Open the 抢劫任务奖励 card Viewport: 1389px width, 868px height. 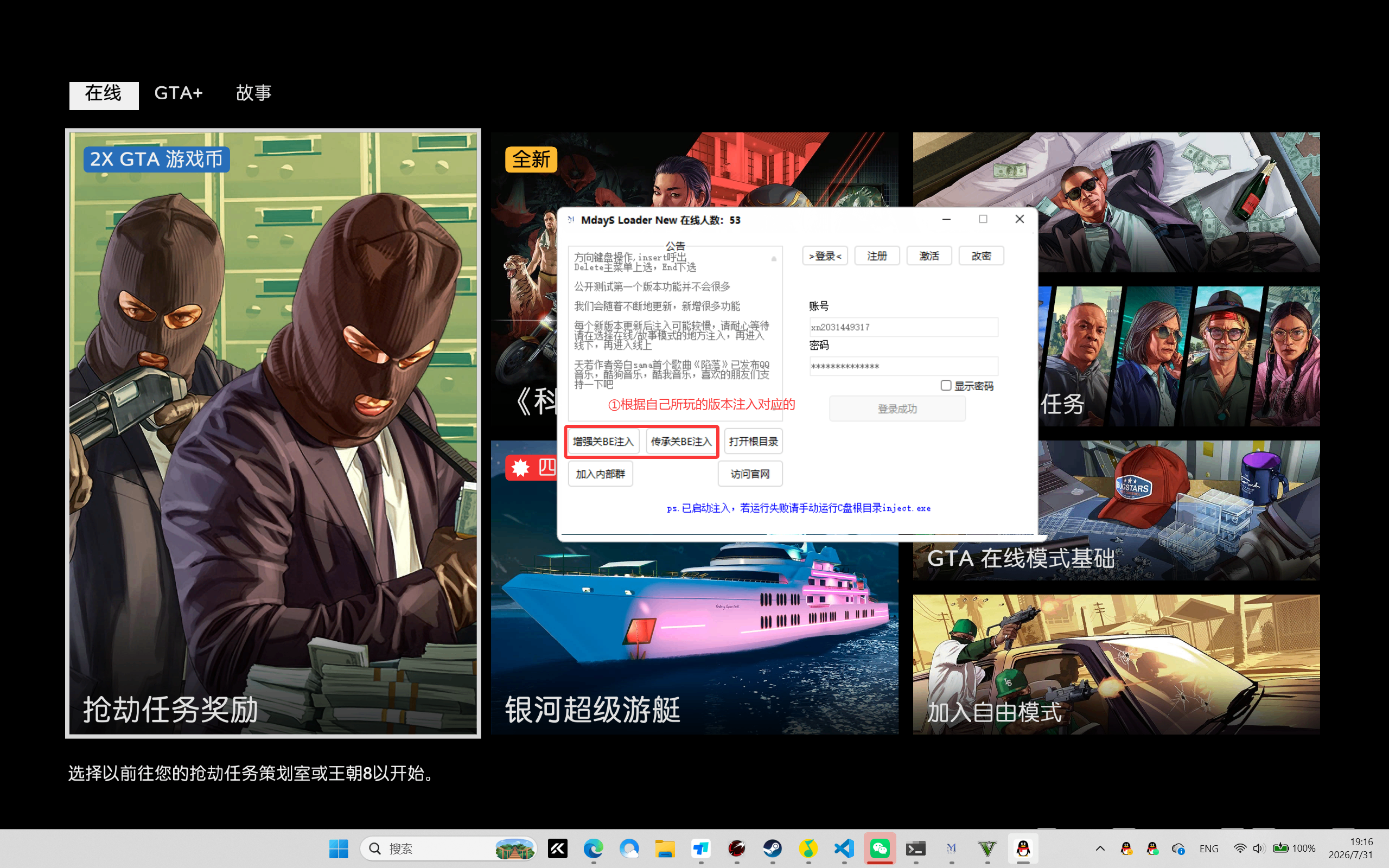(273, 433)
